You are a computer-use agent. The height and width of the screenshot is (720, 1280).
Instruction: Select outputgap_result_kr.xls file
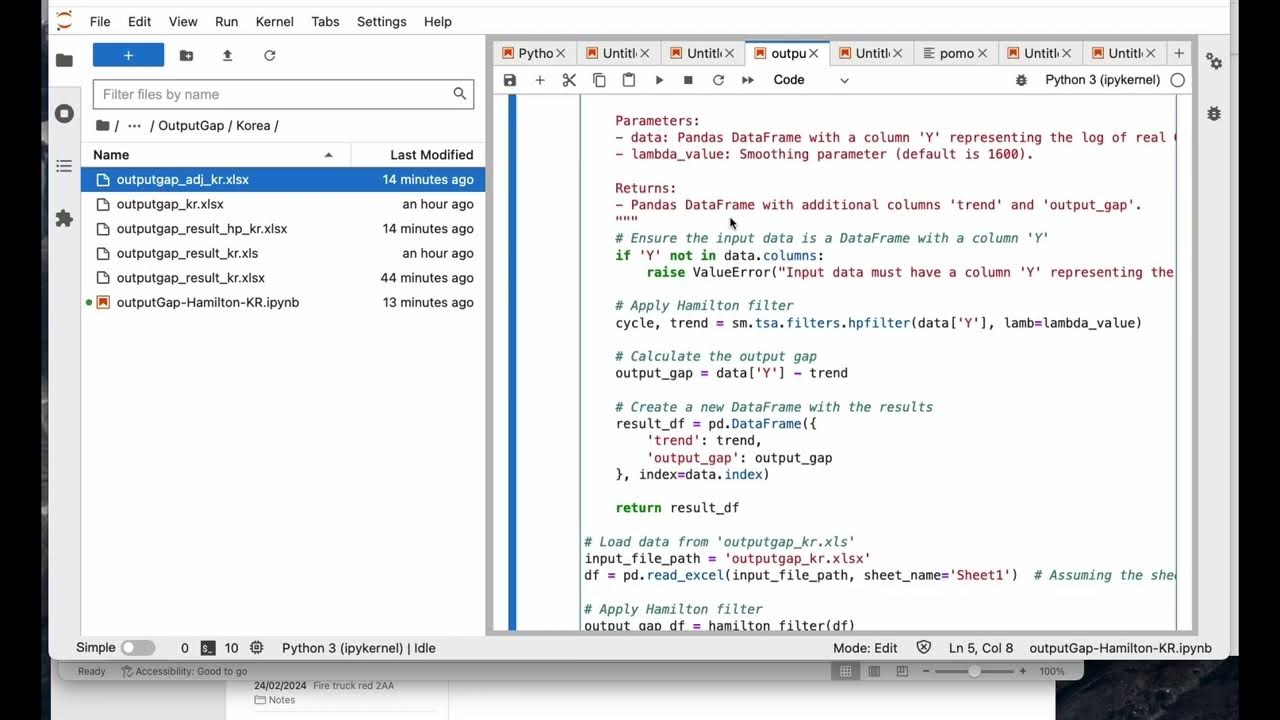point(283,253)
